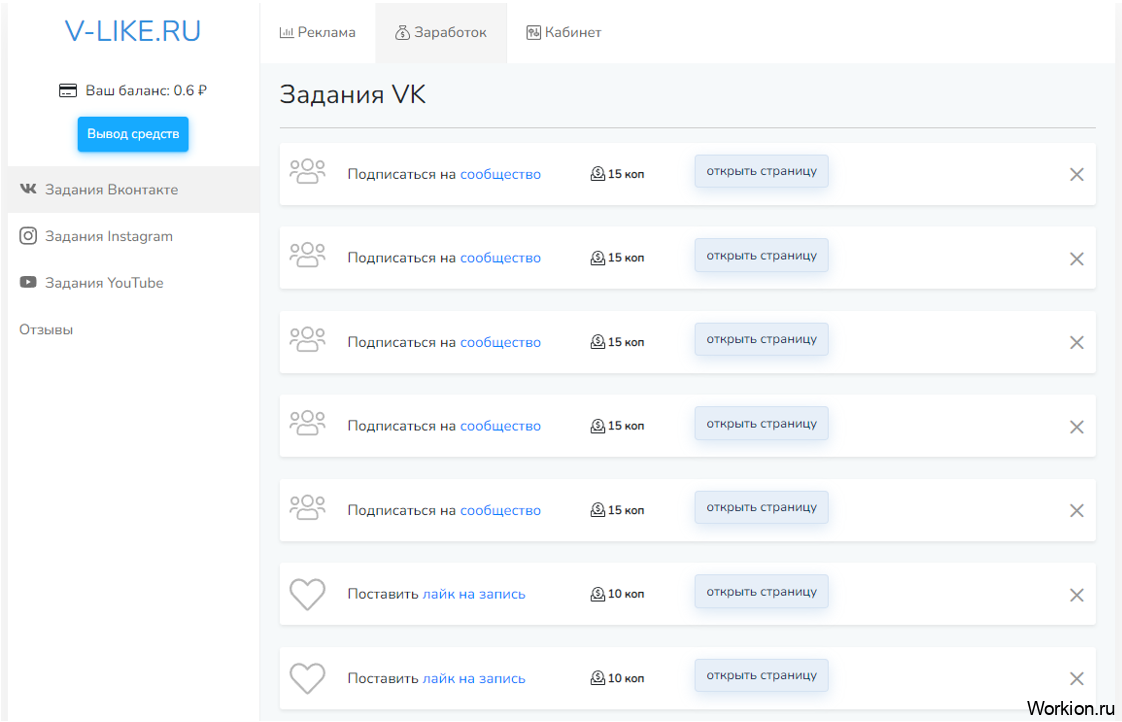
Task: Click the heart icon in second like task
Action: [307, 678]
